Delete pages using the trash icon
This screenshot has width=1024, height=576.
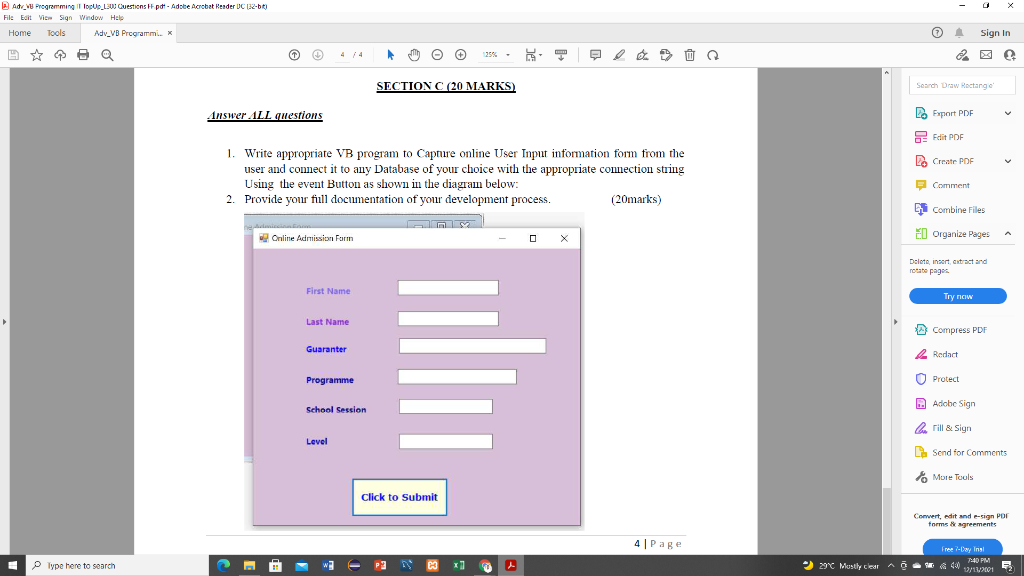click(689, 55)
